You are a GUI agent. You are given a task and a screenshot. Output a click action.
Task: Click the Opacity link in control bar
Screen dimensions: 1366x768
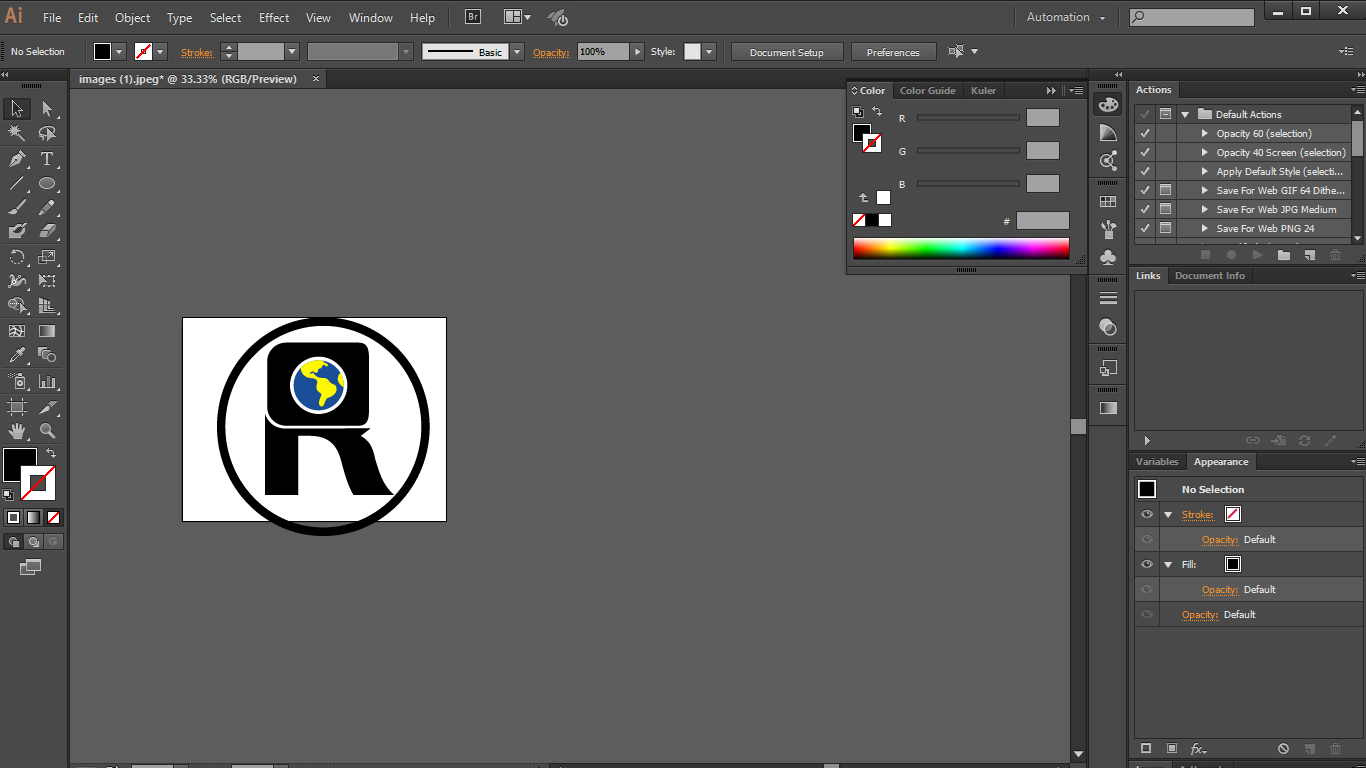551,52
